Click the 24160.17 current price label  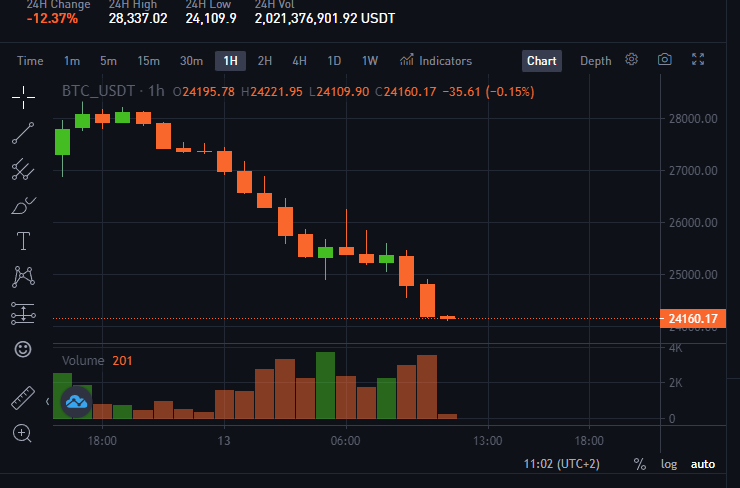(693, 319)
